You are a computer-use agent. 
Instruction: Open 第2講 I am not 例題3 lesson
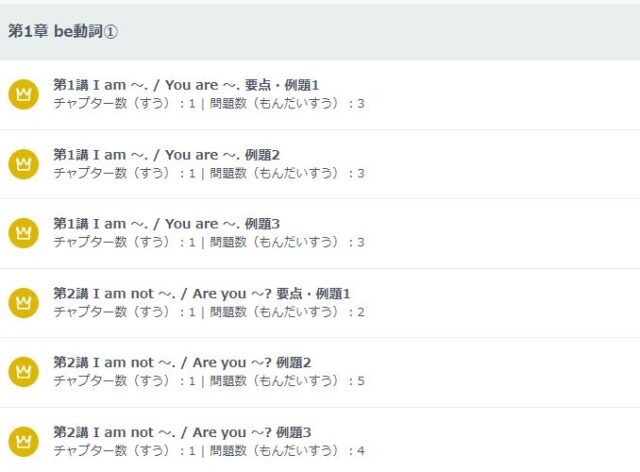tap(182, 432)
